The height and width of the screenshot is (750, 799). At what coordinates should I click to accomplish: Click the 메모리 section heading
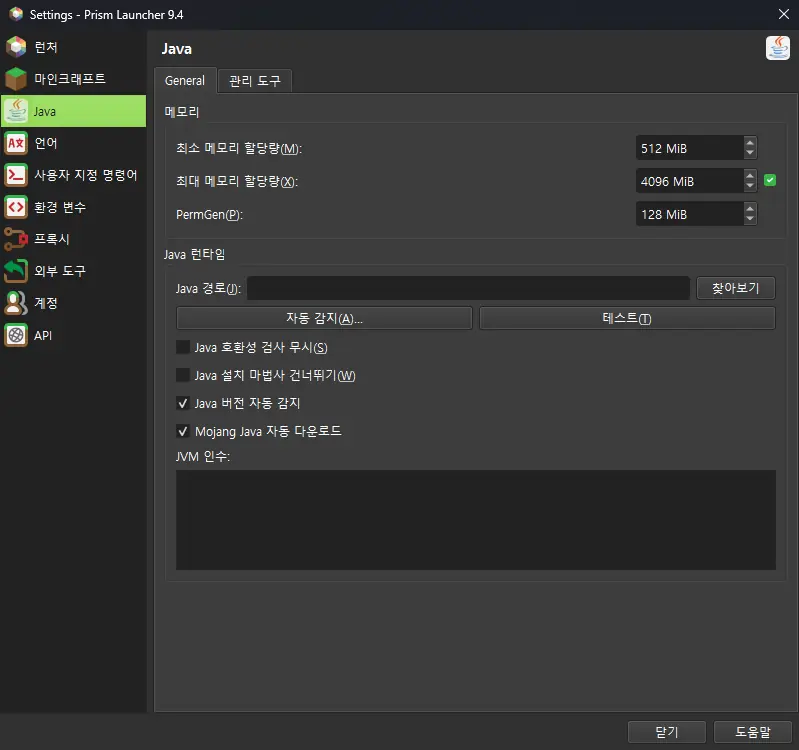[x=181, y=112]
